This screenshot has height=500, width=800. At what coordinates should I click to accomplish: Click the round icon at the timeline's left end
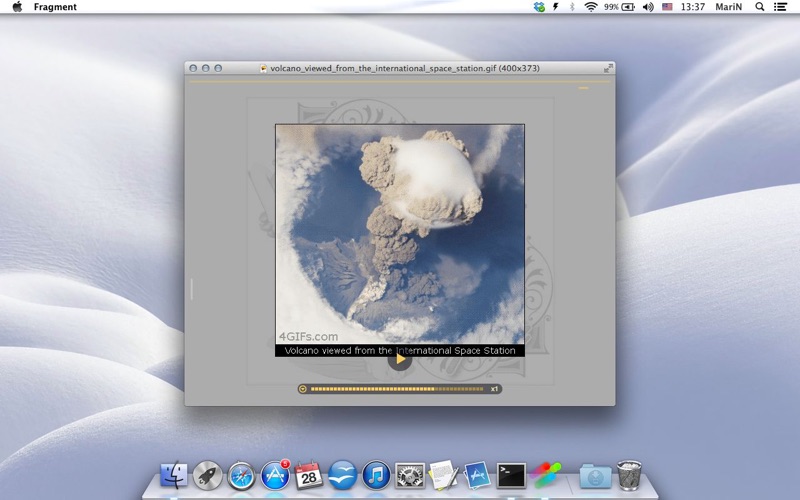[303, 389]
